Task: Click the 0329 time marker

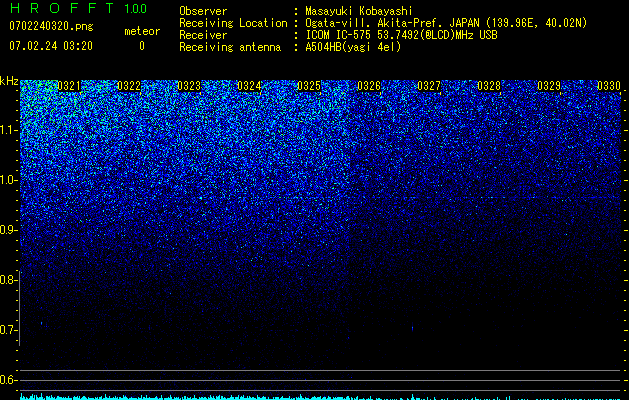Action: pos(549,86)
